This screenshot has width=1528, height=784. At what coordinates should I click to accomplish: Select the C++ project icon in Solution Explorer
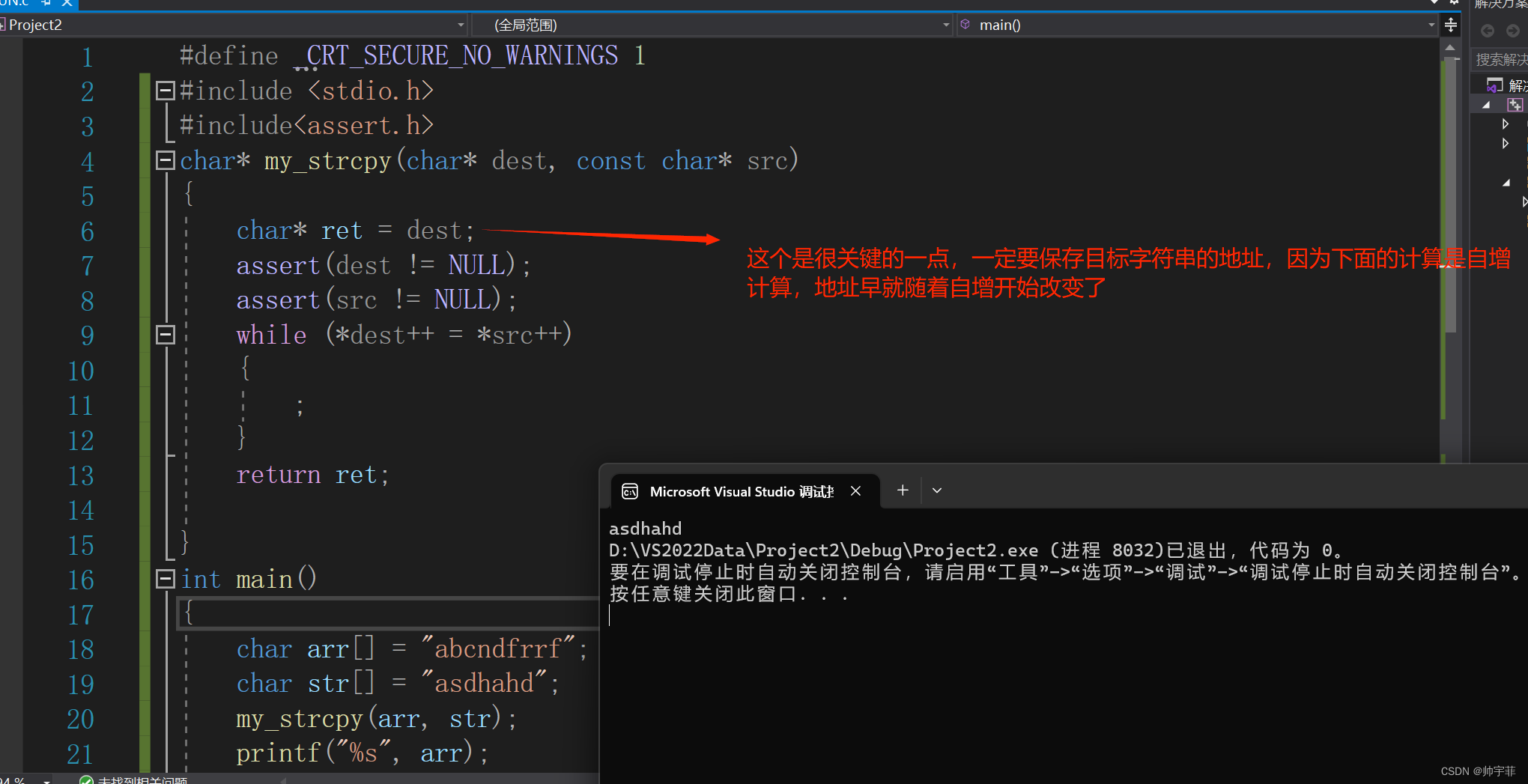click(x=1515, y=105)
